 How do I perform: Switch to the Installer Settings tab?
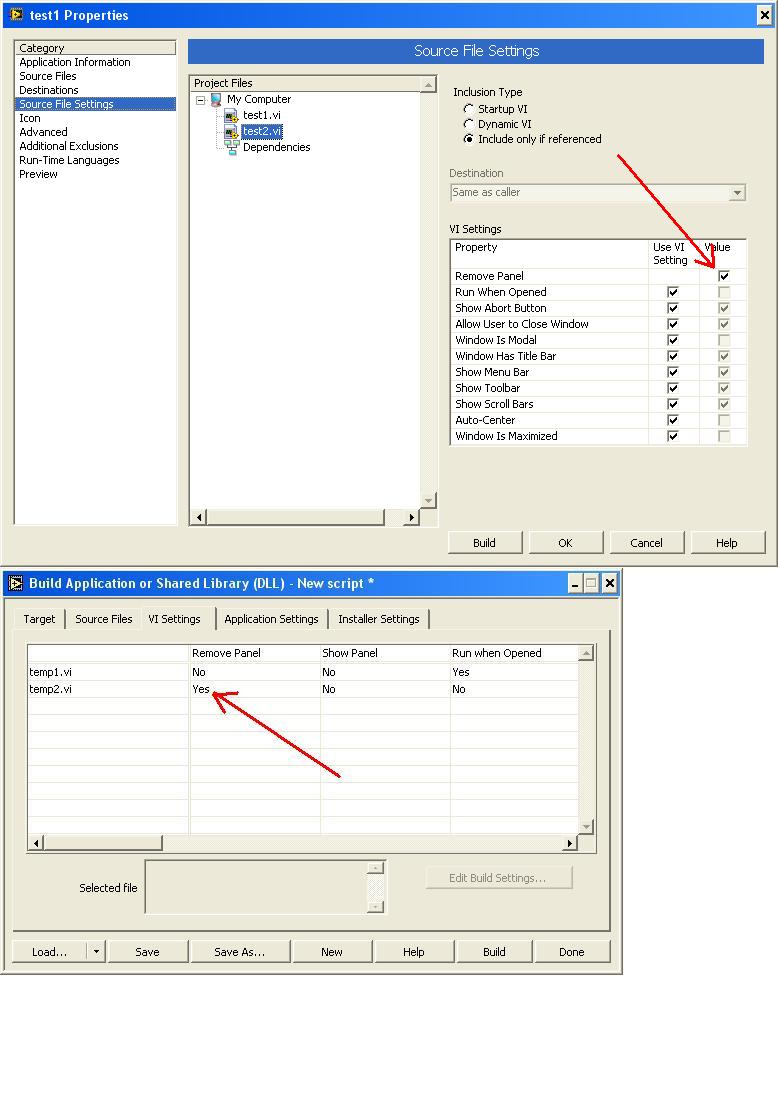click(x=379, y=619)
